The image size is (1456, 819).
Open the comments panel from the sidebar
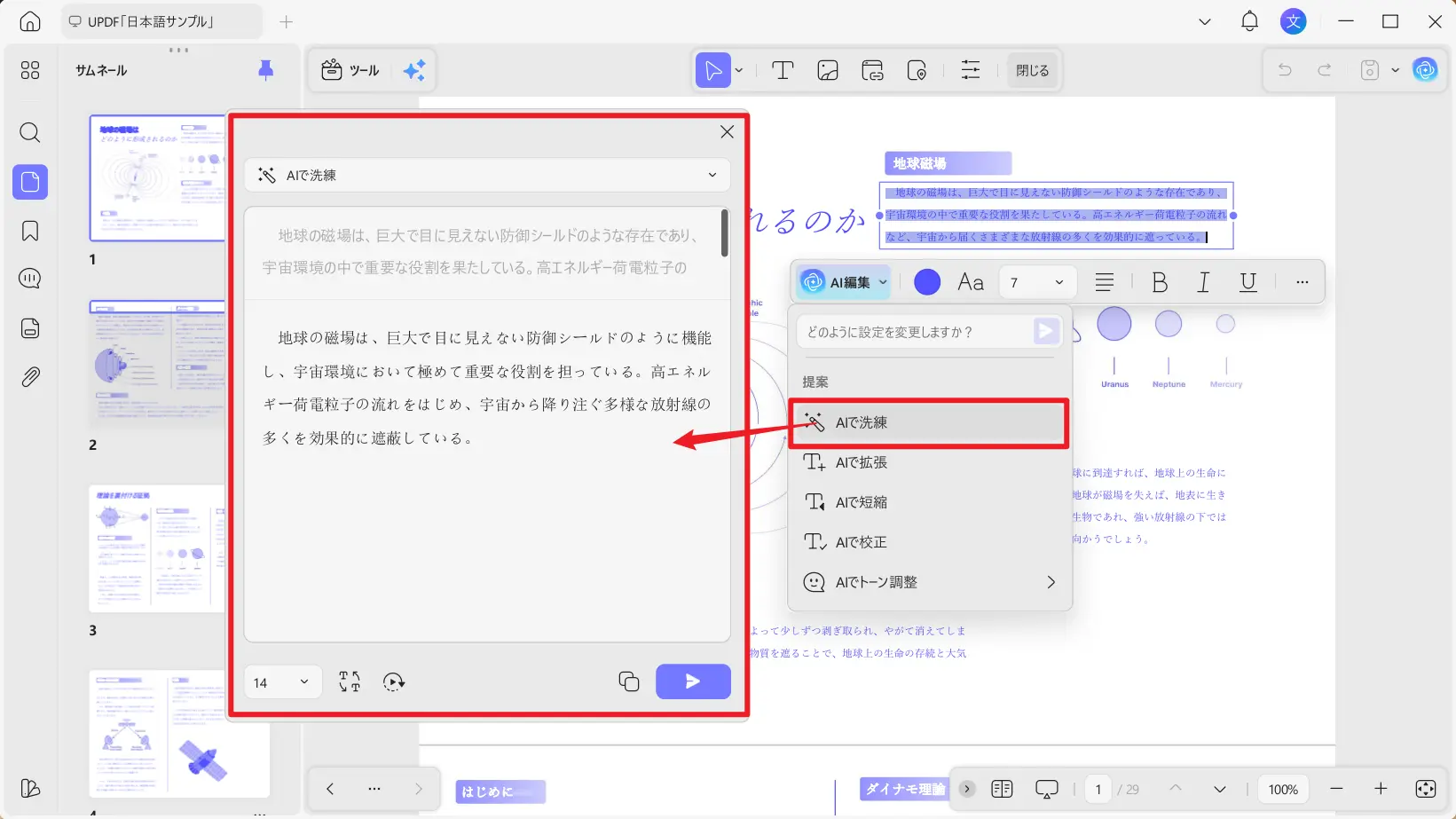pyautogui.click(x=29, y=278)
